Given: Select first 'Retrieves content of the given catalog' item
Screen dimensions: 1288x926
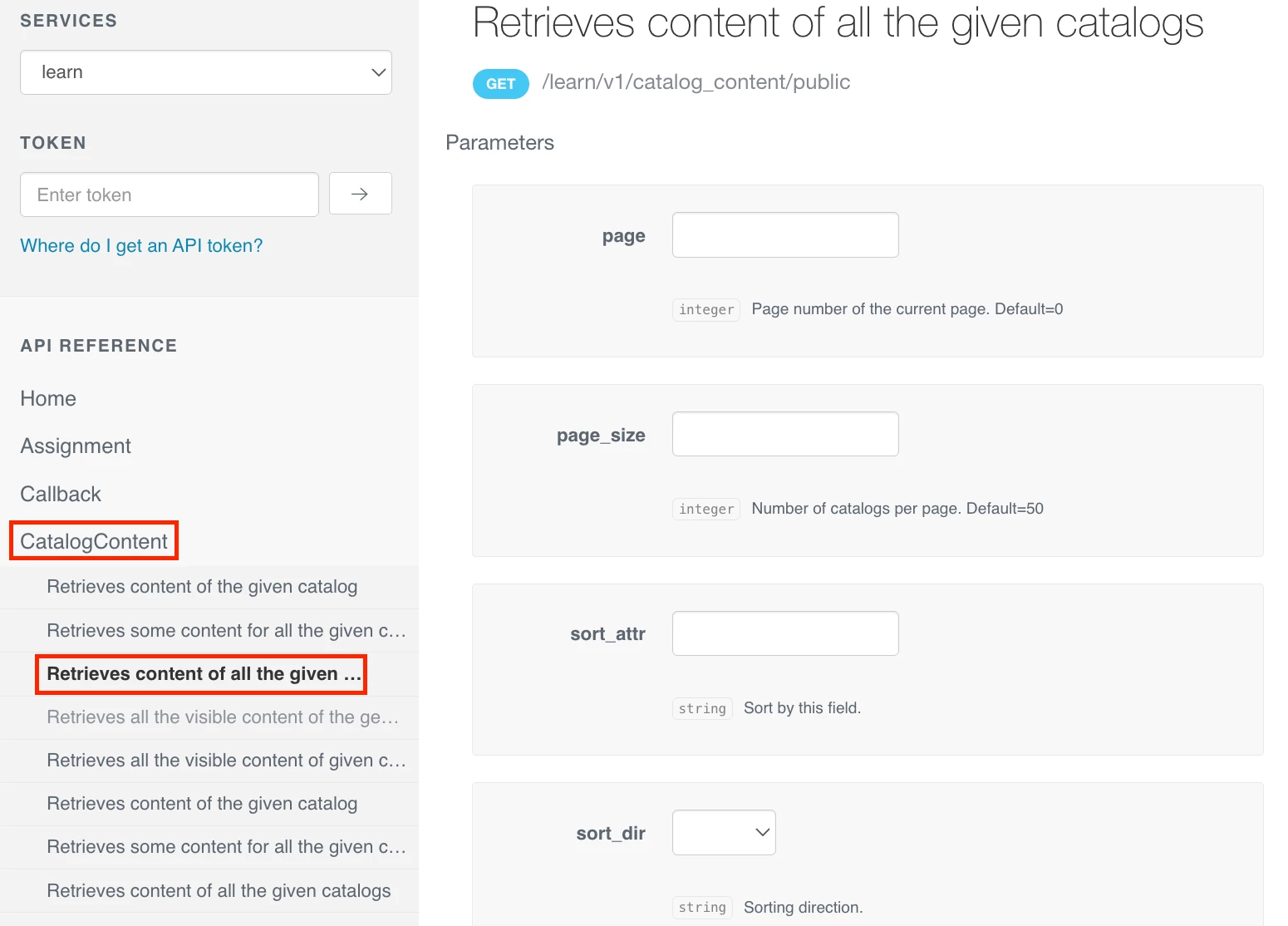Looking at the screenshot, I should click(202, 587).
